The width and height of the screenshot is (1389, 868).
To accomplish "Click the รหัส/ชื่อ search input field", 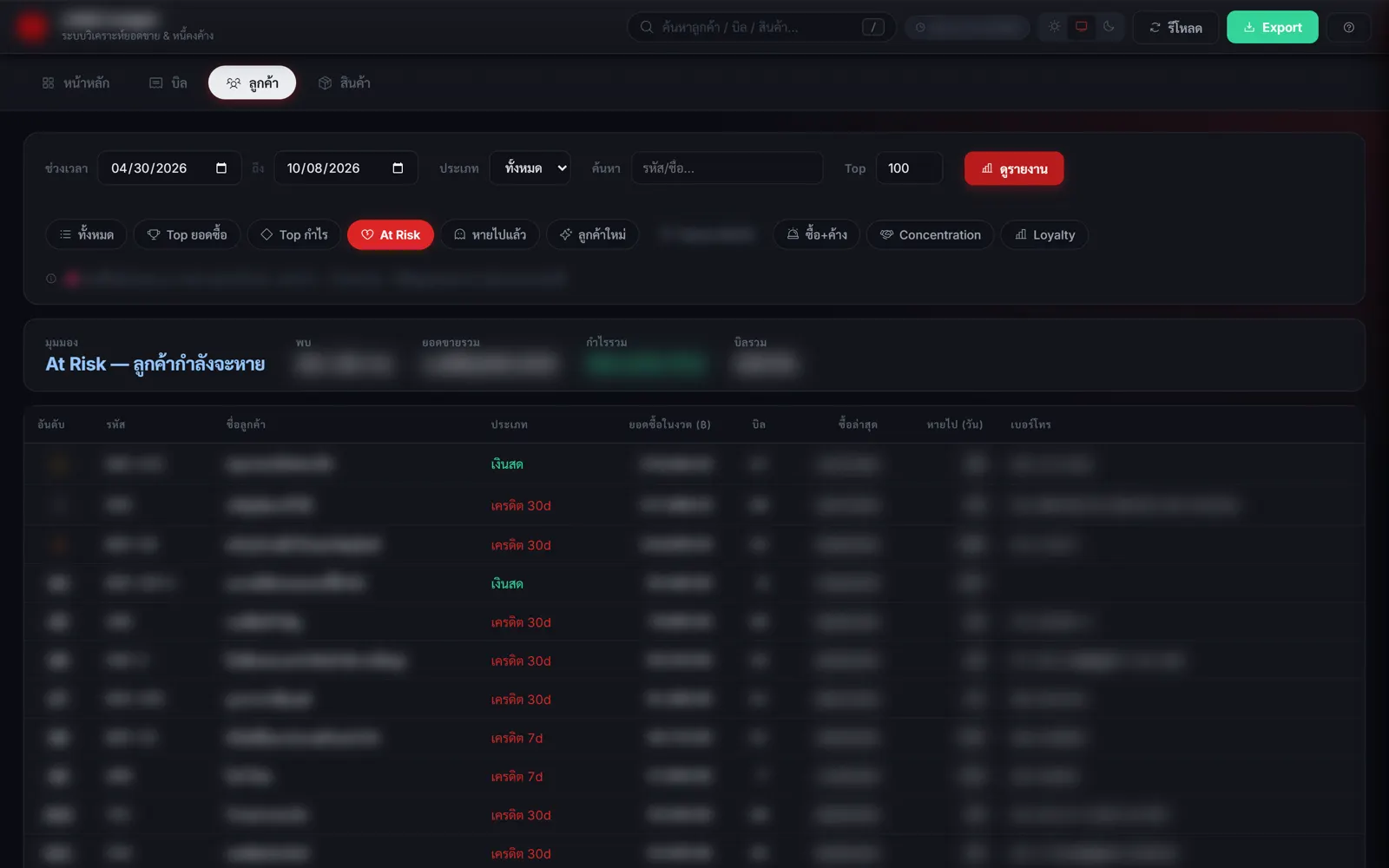I will [x=727, y=168].
